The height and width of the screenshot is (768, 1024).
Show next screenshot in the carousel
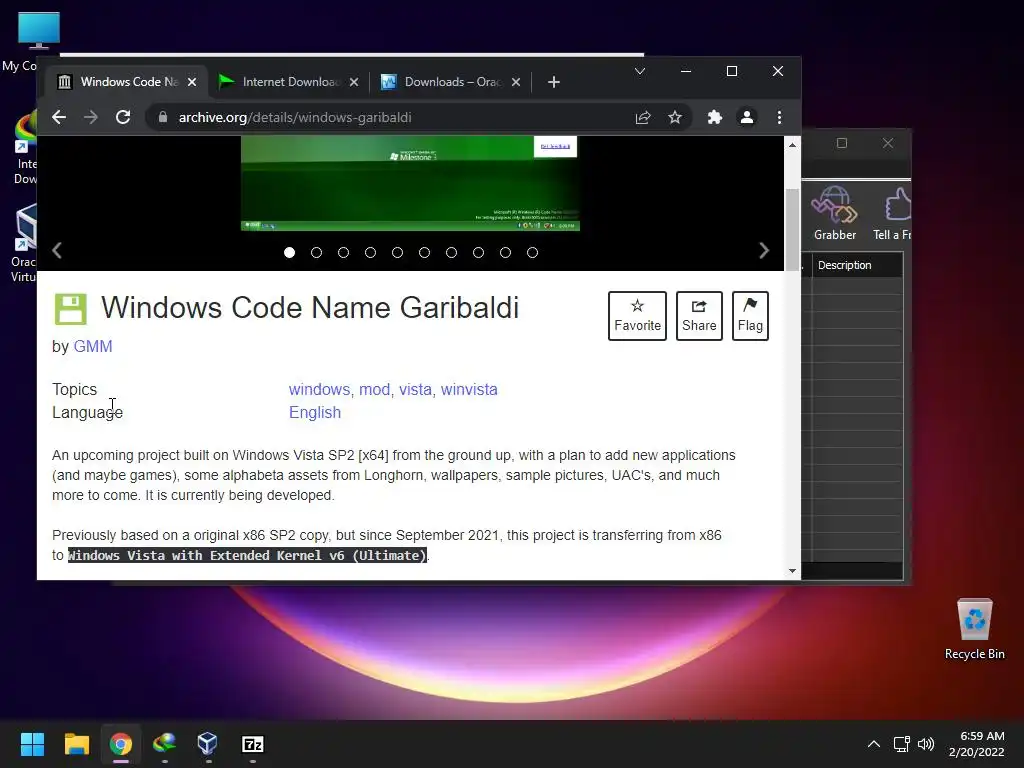(x=764, y=251)
